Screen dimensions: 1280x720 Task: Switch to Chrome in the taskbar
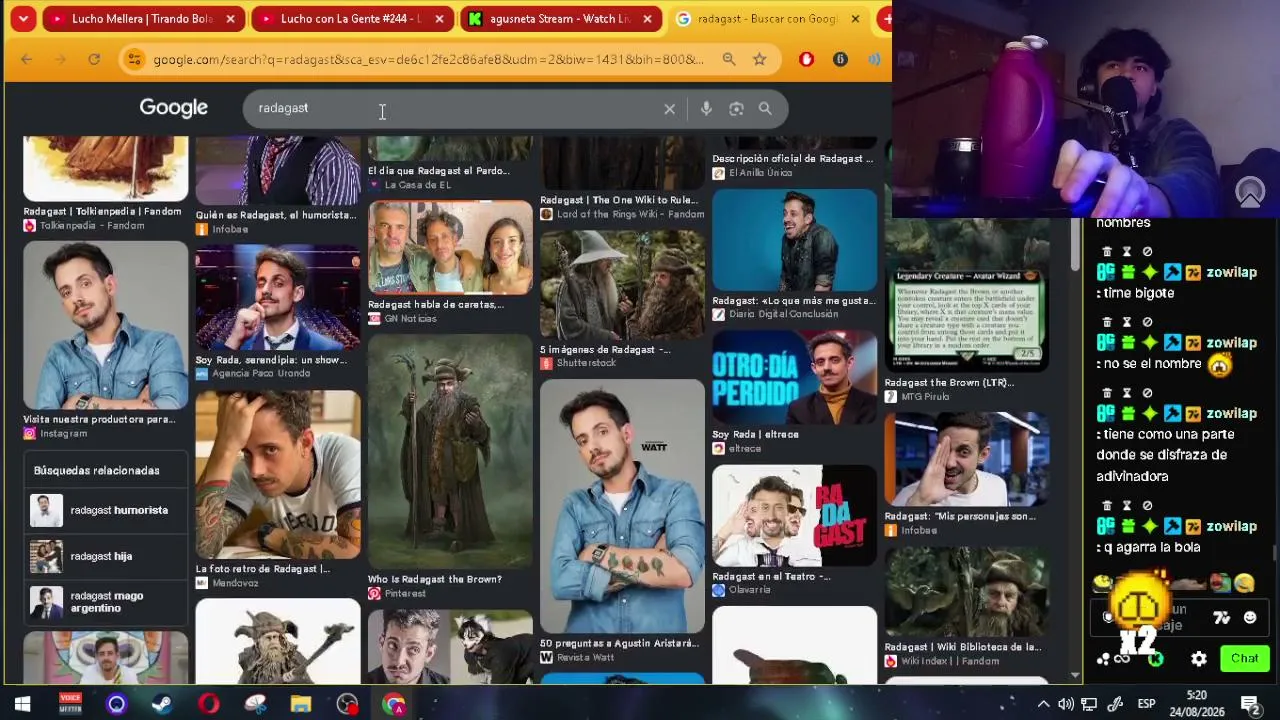394,704
